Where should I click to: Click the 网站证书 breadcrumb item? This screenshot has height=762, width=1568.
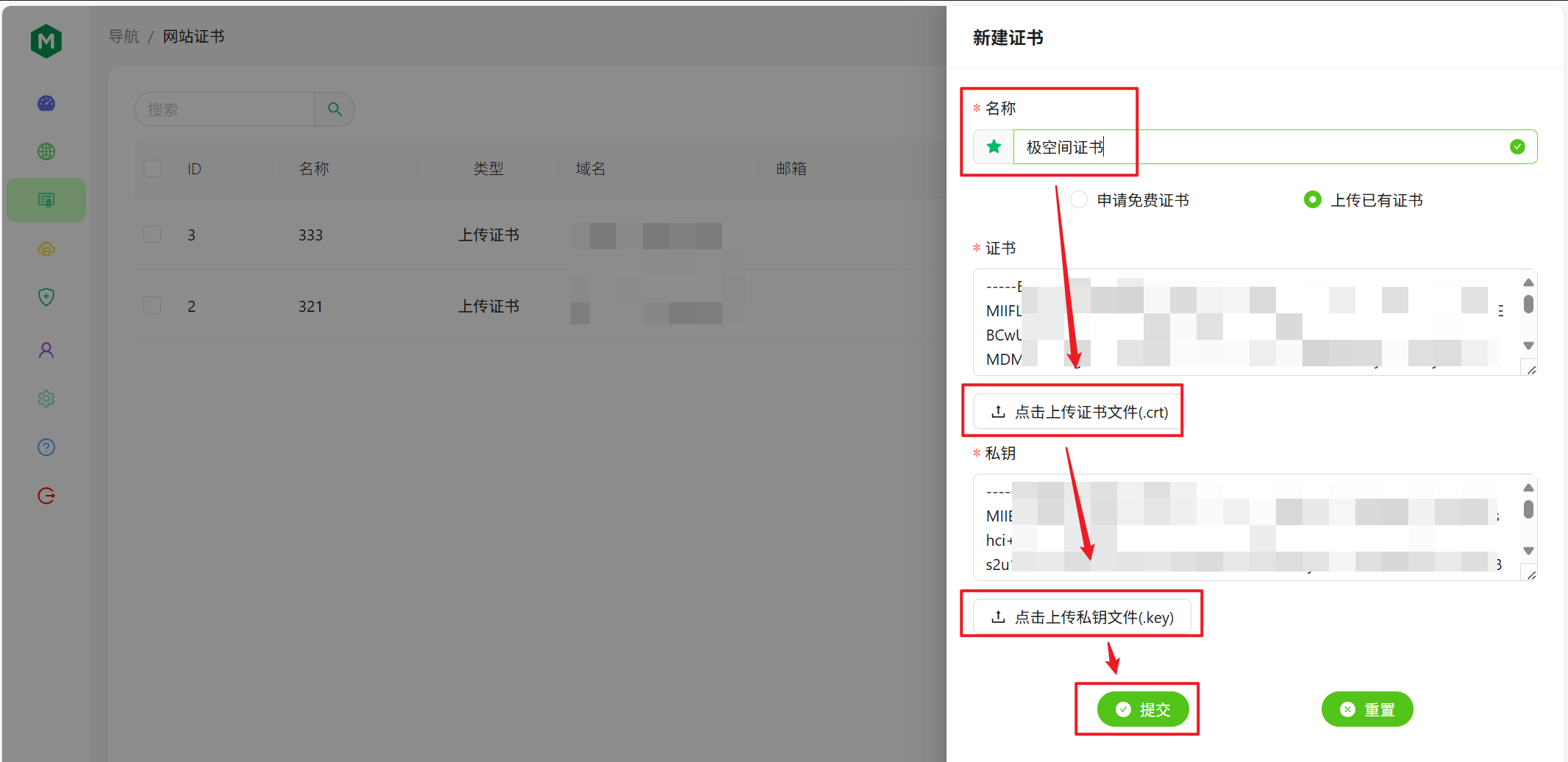pyautogui.click(x=193, y=36)
